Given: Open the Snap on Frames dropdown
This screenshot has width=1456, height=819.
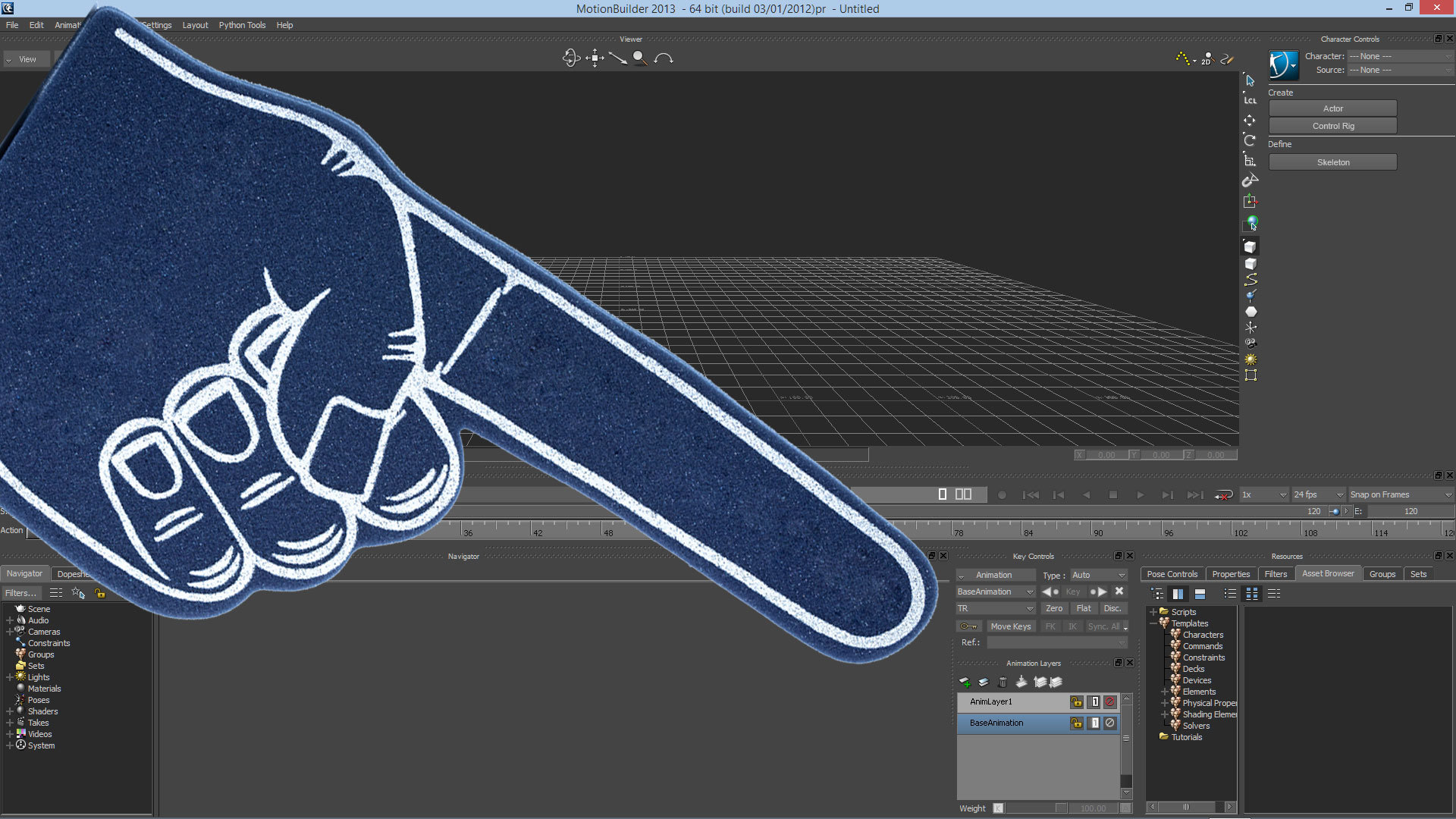Looking at the screenshot, I should 1401,494.
